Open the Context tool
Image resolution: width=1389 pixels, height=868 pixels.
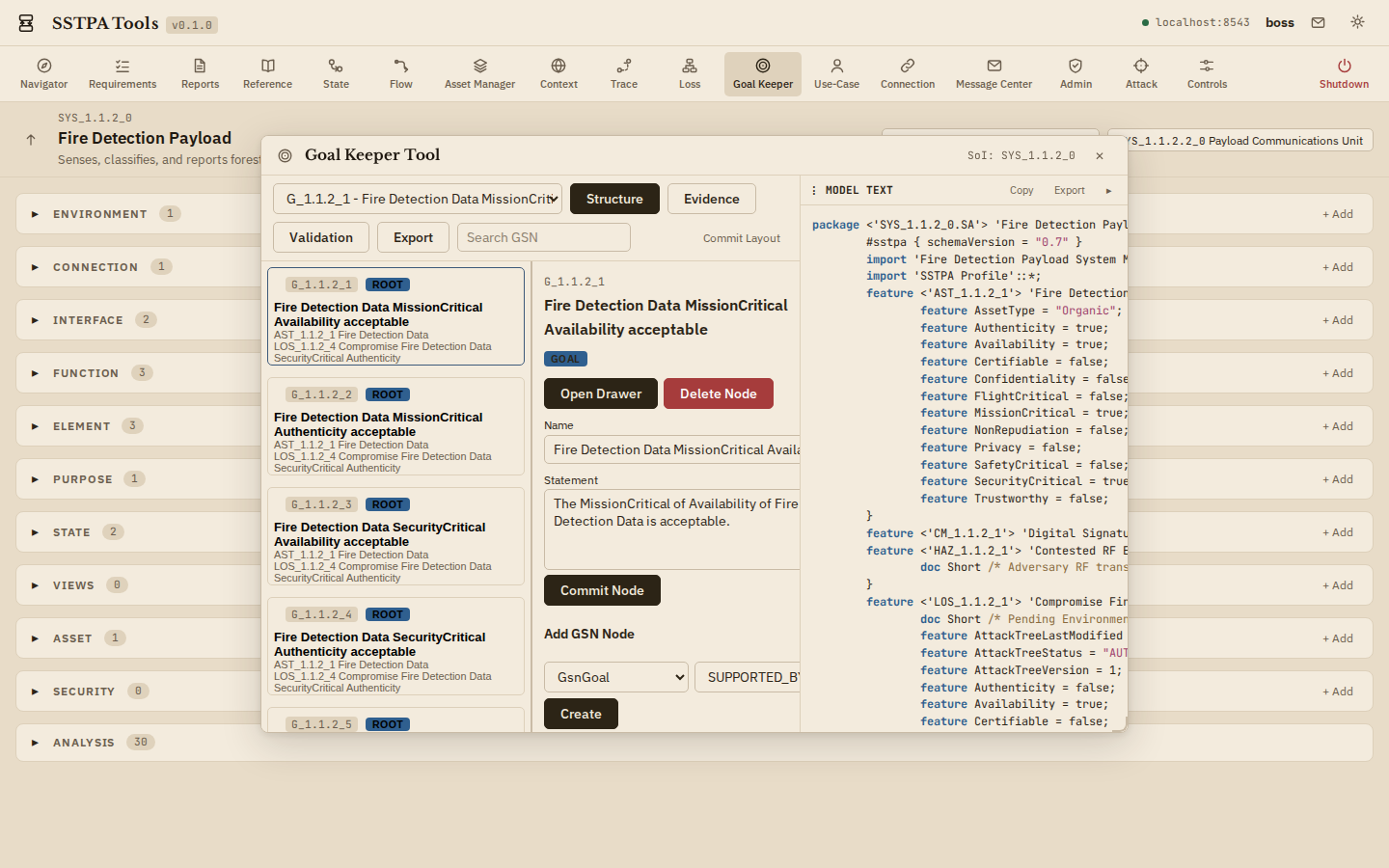(558, 74)
